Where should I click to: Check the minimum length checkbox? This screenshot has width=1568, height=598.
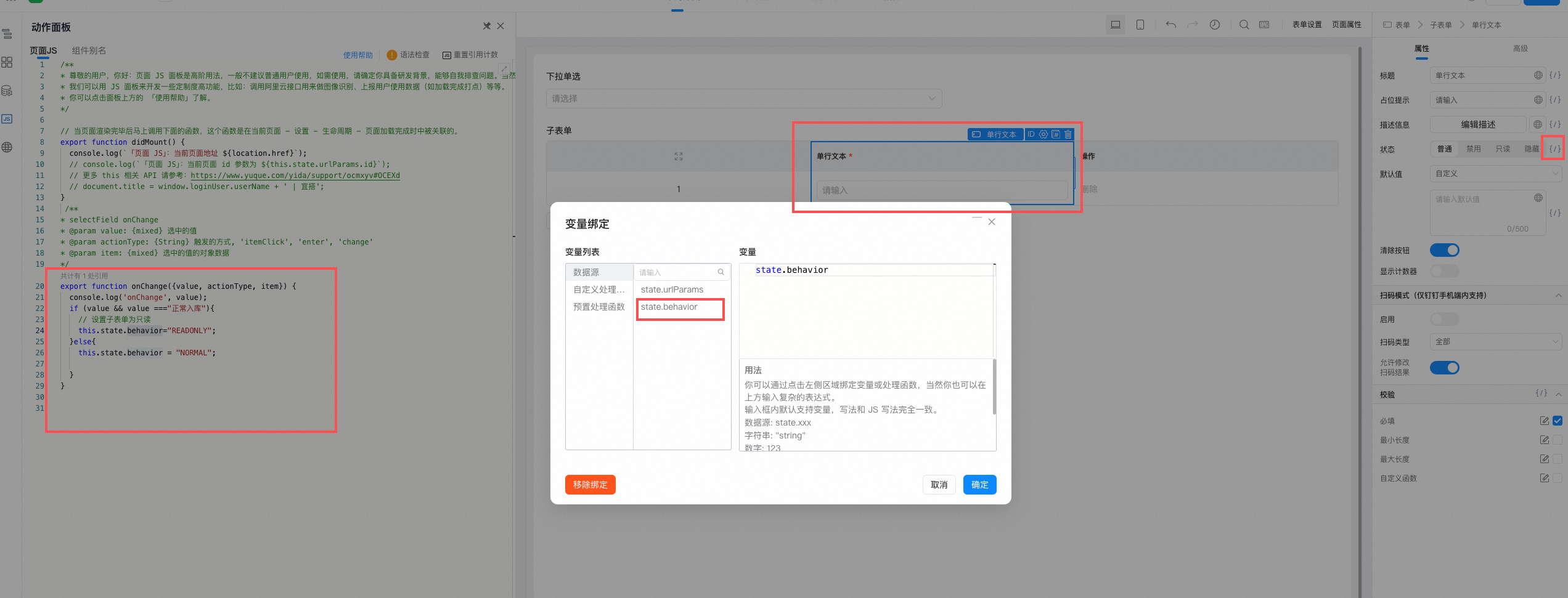(1558, 440)
